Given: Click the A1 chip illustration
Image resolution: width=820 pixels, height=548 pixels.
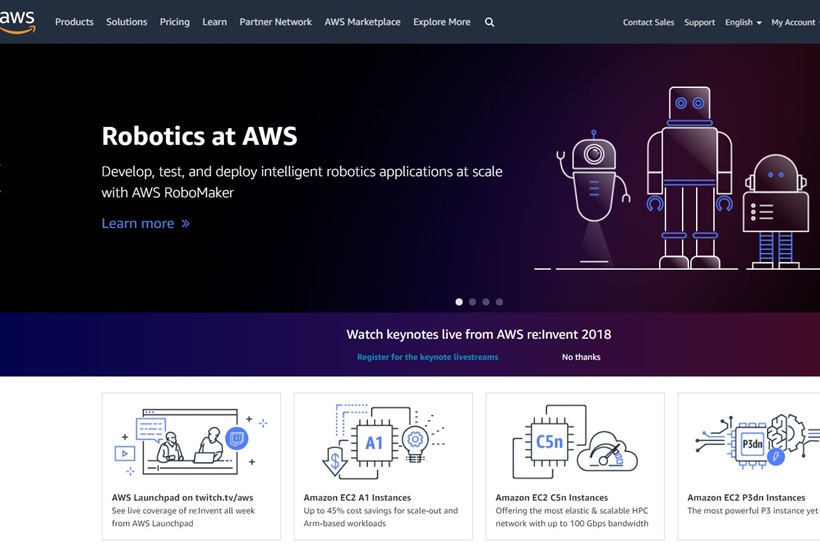Looking at the screenshot, I should [383, 442].
